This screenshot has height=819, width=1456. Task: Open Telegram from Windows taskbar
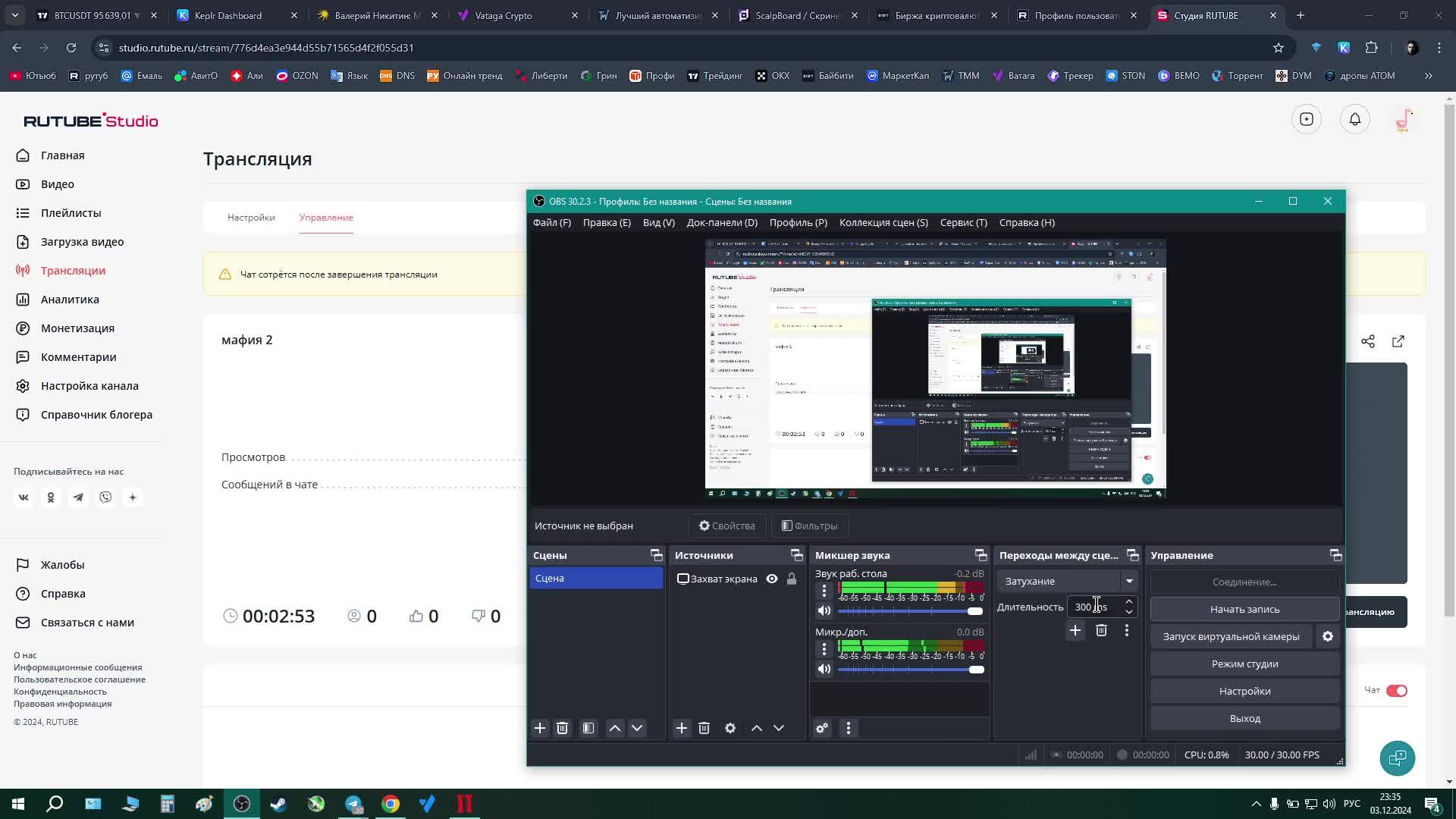pos(353,804)
